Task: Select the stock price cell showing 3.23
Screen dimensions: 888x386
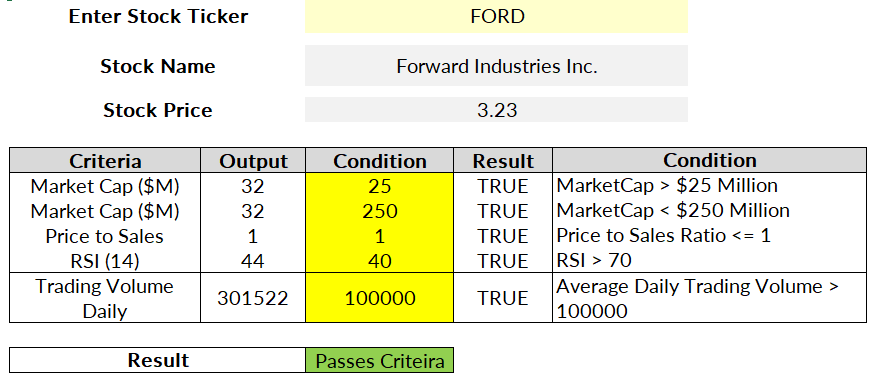Action: 496,109
